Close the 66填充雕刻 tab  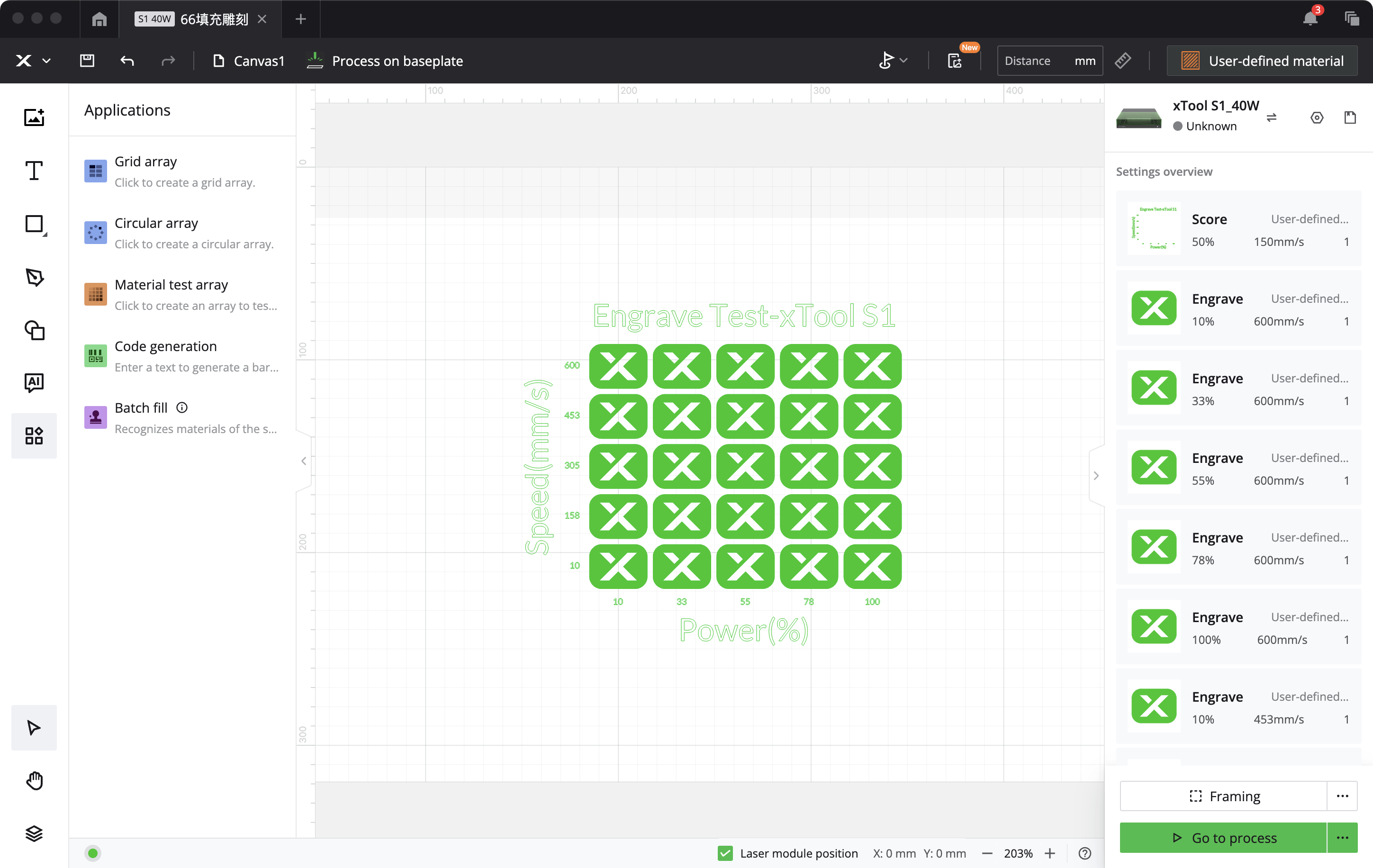tap(262, 19)
